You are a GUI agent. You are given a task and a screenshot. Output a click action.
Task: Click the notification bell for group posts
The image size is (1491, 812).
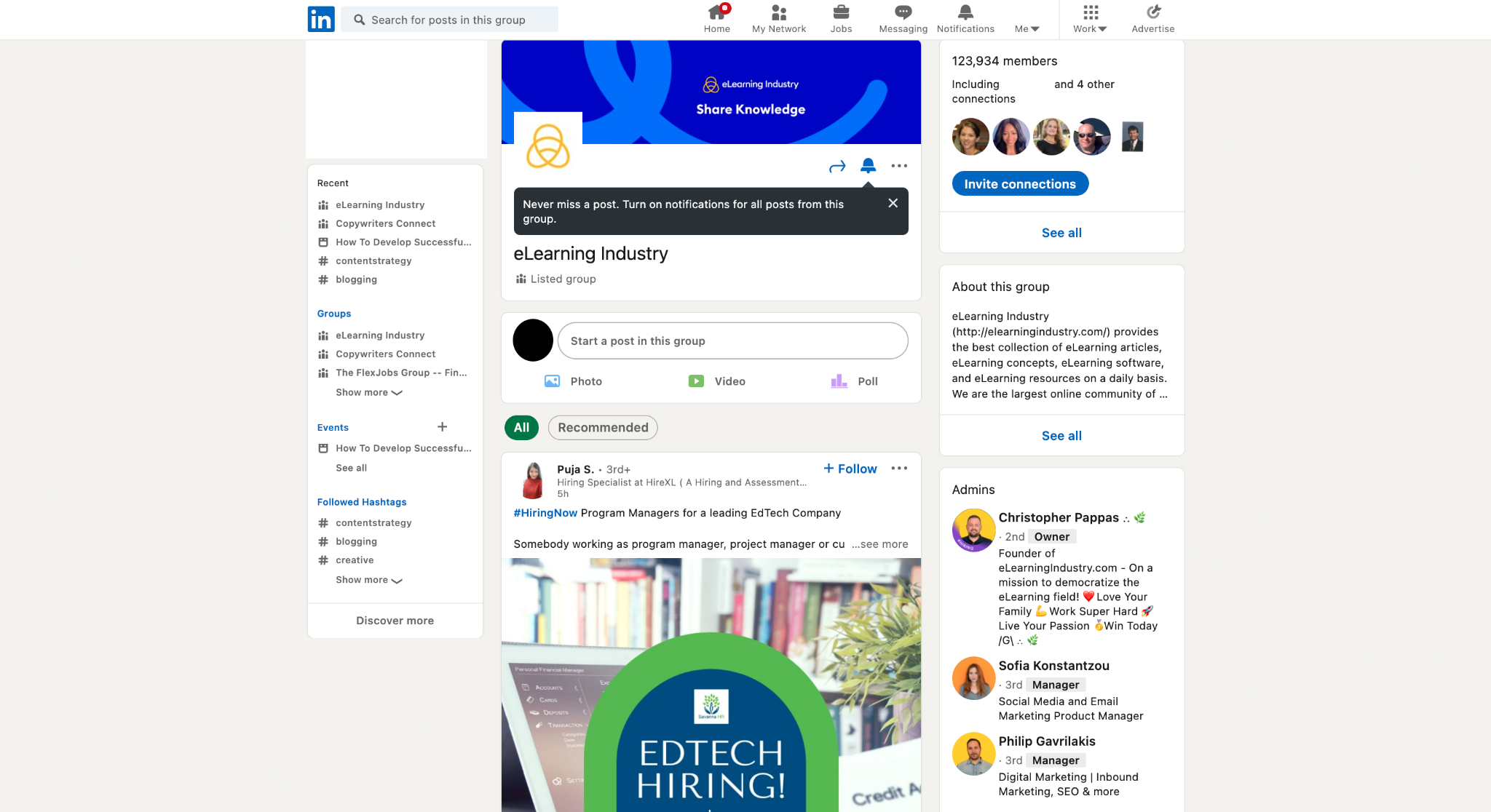tap(868, 166)
